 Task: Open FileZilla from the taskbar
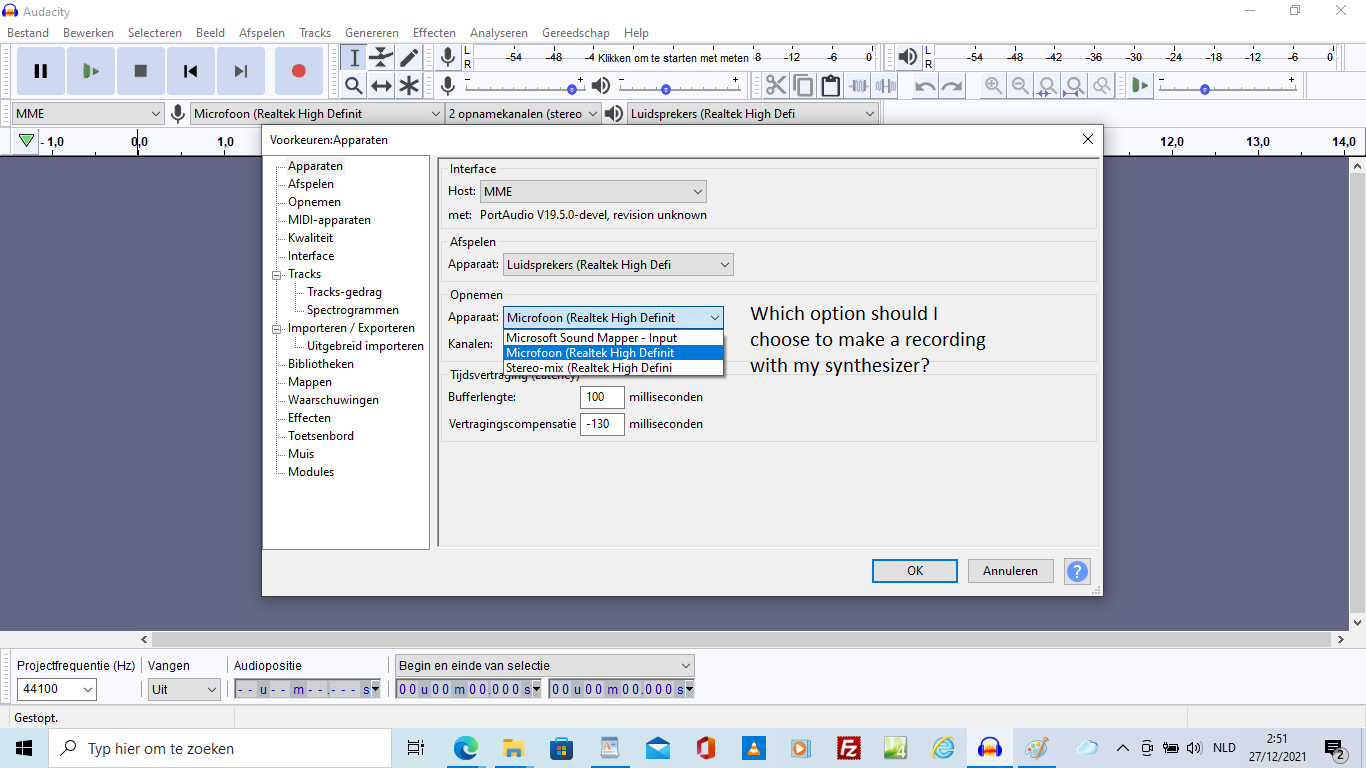(849, 748)
